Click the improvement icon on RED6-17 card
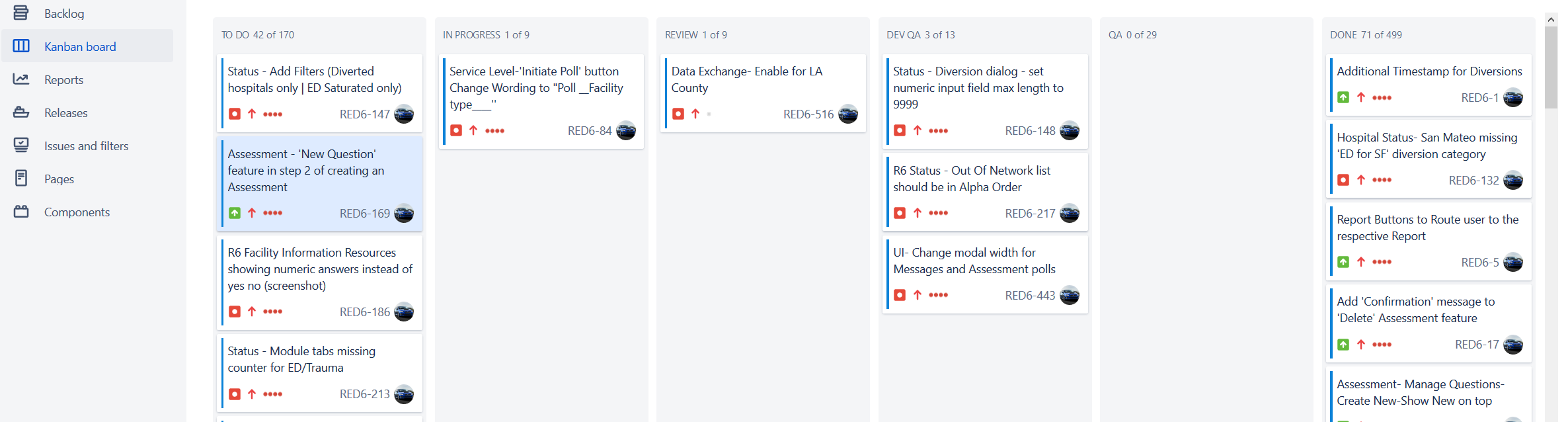 1343,345
